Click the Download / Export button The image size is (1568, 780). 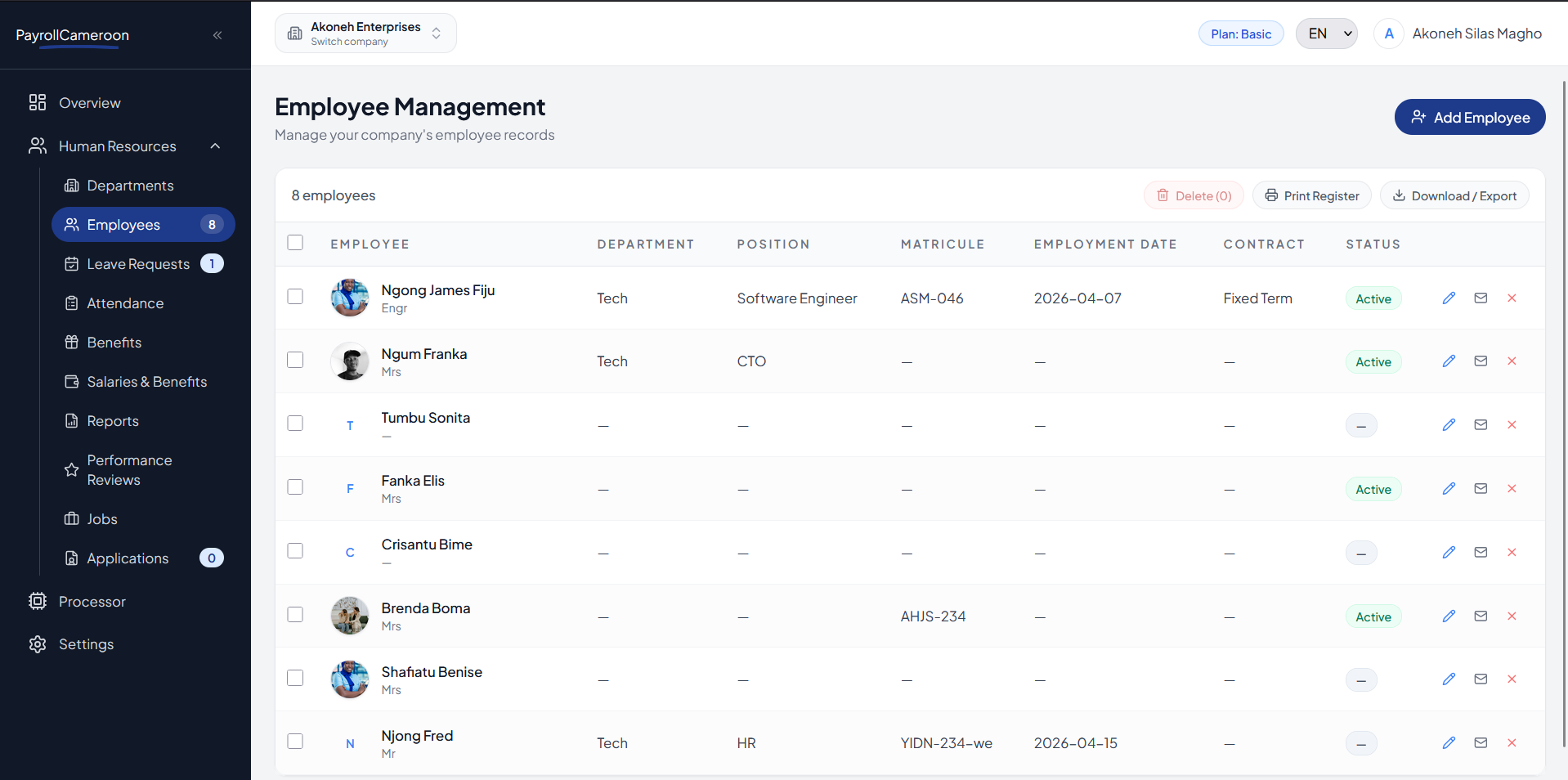1454,196
